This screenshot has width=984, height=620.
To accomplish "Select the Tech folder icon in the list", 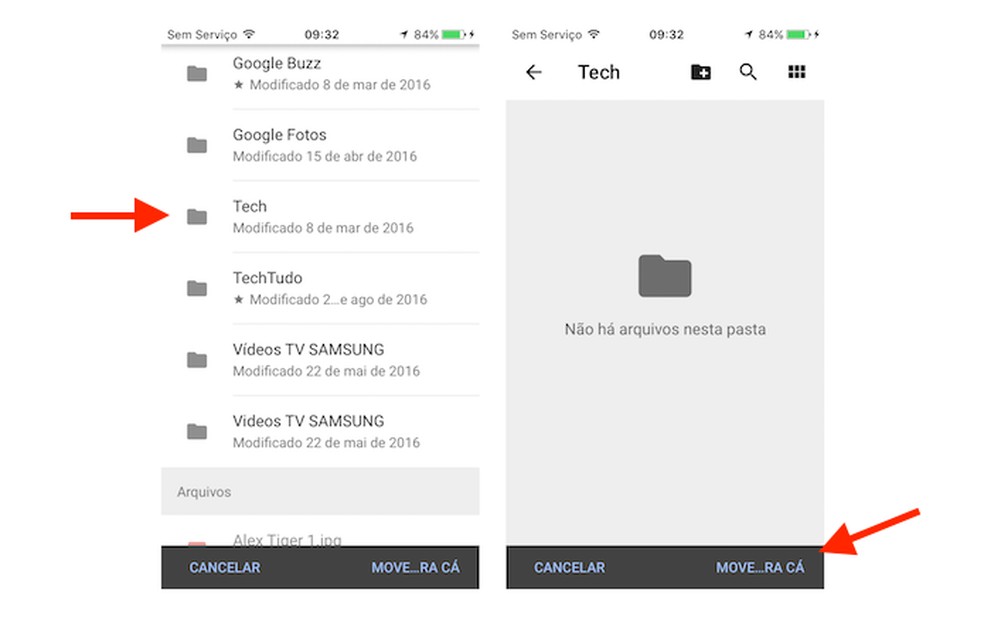I will (x=196, y=216).
